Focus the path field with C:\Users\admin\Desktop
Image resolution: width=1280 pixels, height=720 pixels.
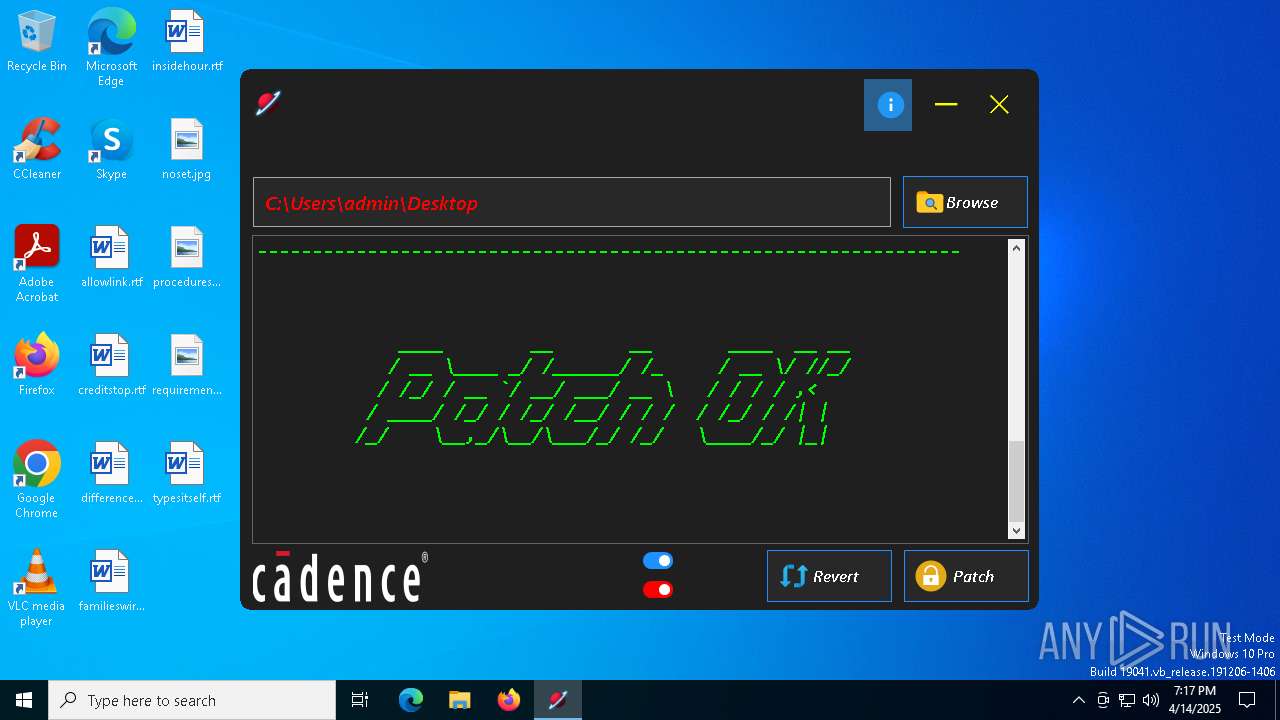click(572, 203)
